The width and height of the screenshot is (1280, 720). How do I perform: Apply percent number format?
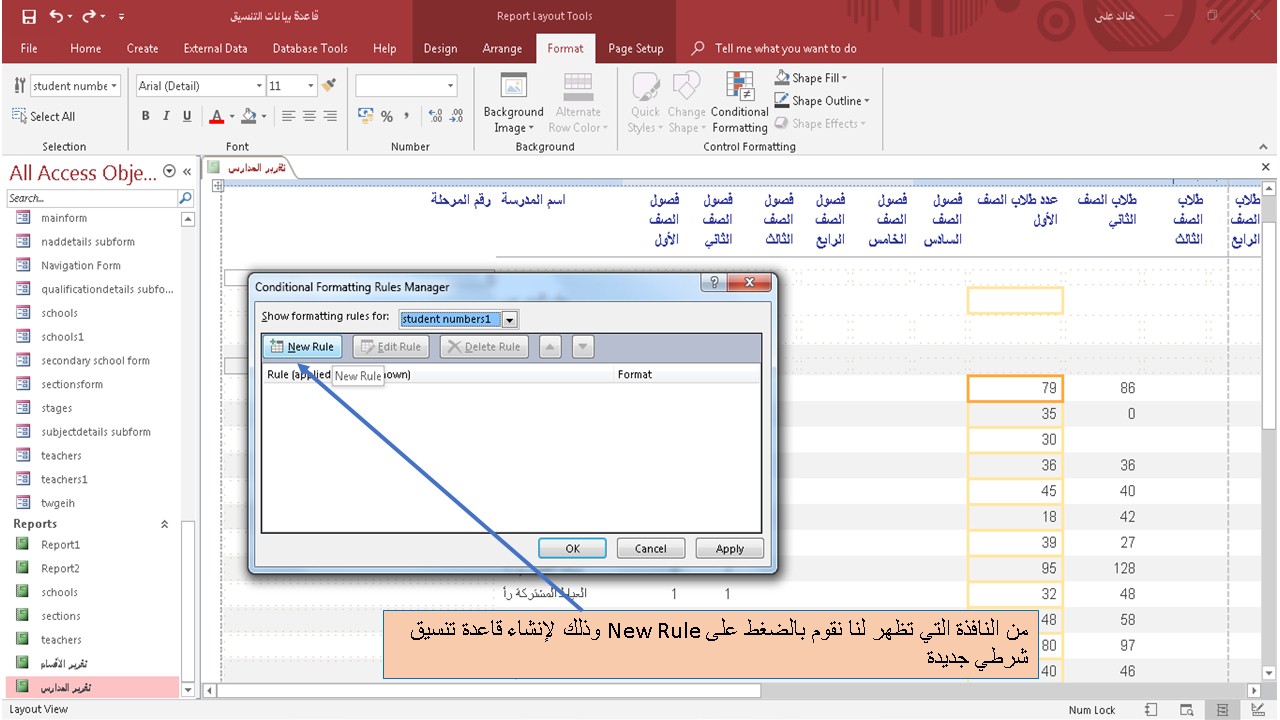(386, 117)
